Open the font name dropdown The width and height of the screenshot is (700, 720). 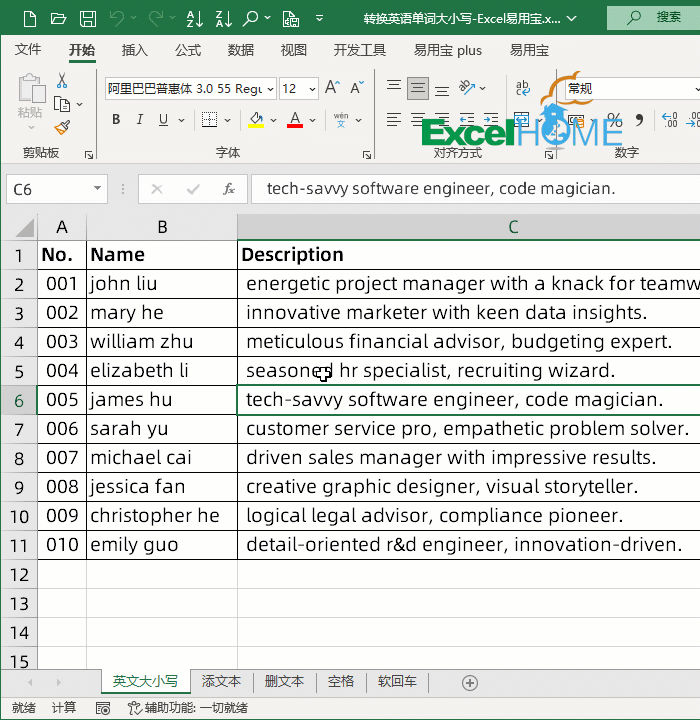click(270, 89)
